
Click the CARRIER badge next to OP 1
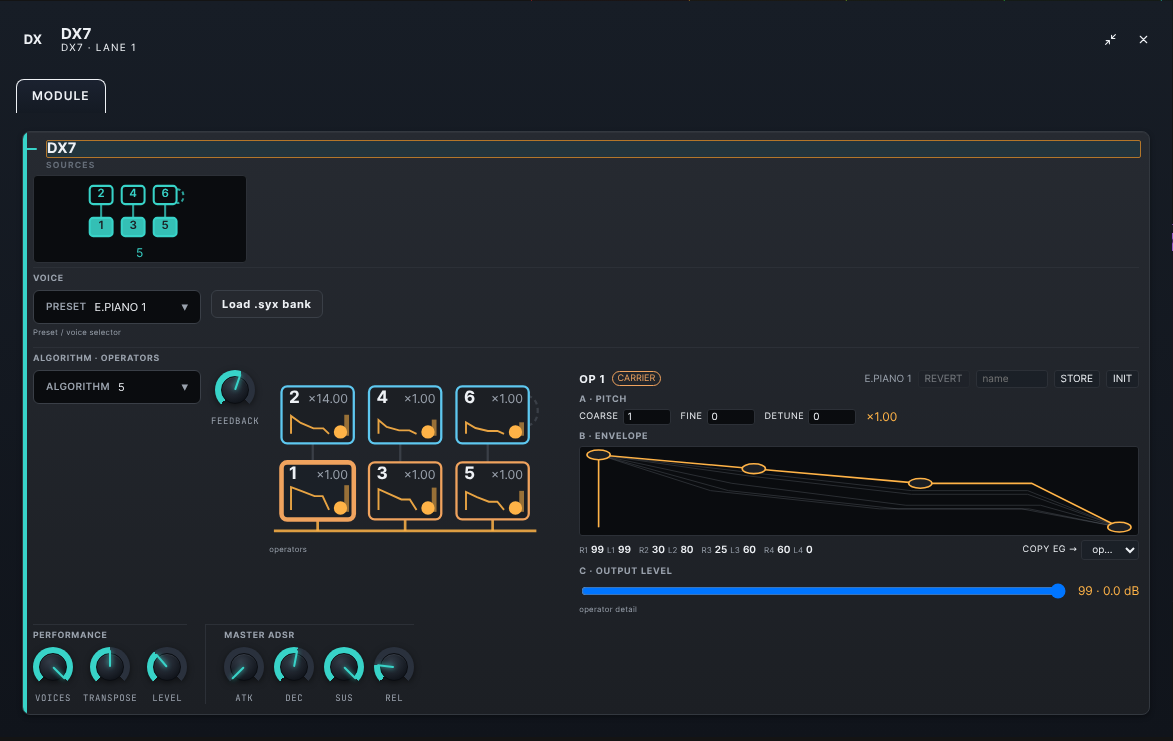[x=637, y=378]
